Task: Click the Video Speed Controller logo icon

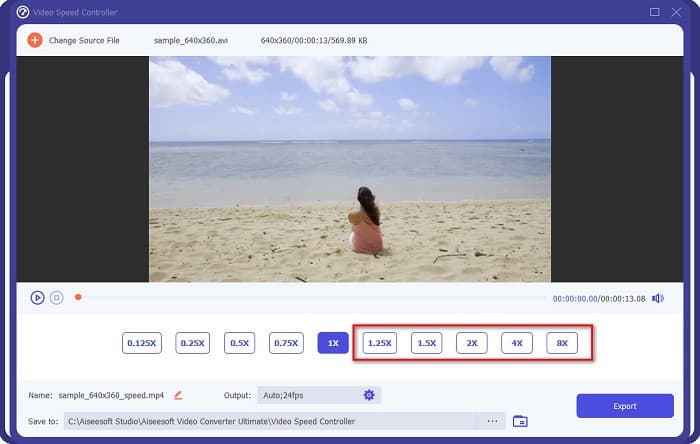Action: pyautogui.click(x=23, y=12)
